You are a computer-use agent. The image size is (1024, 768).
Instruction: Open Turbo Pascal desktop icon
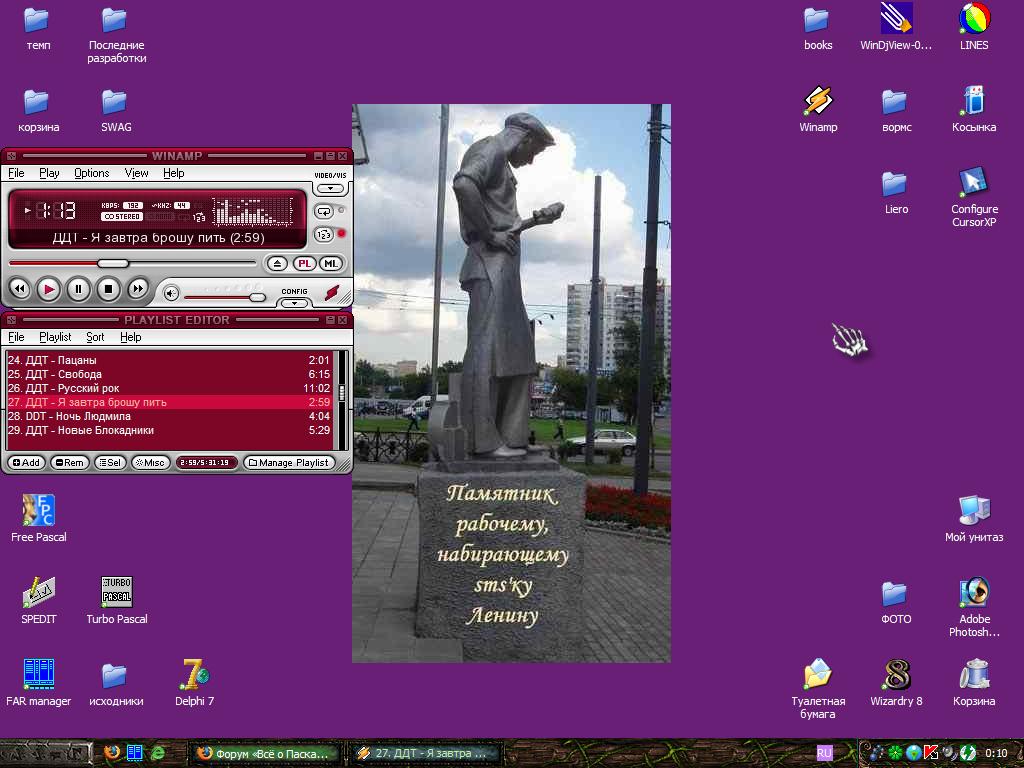(116, 594)
